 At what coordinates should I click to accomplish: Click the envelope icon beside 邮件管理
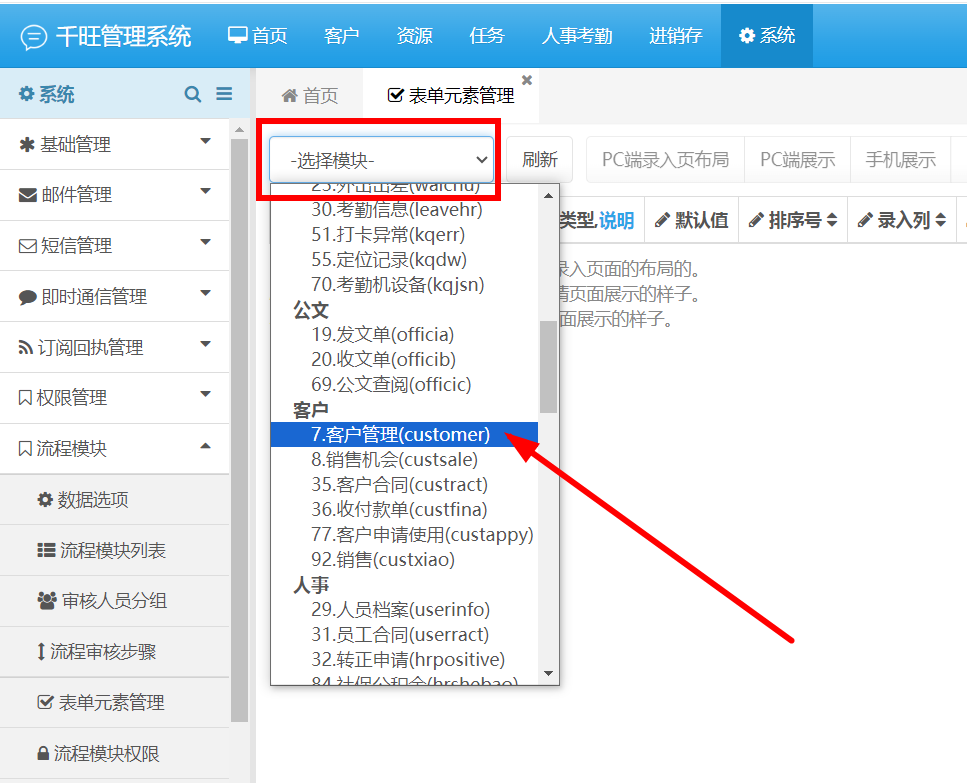(28, 195)
